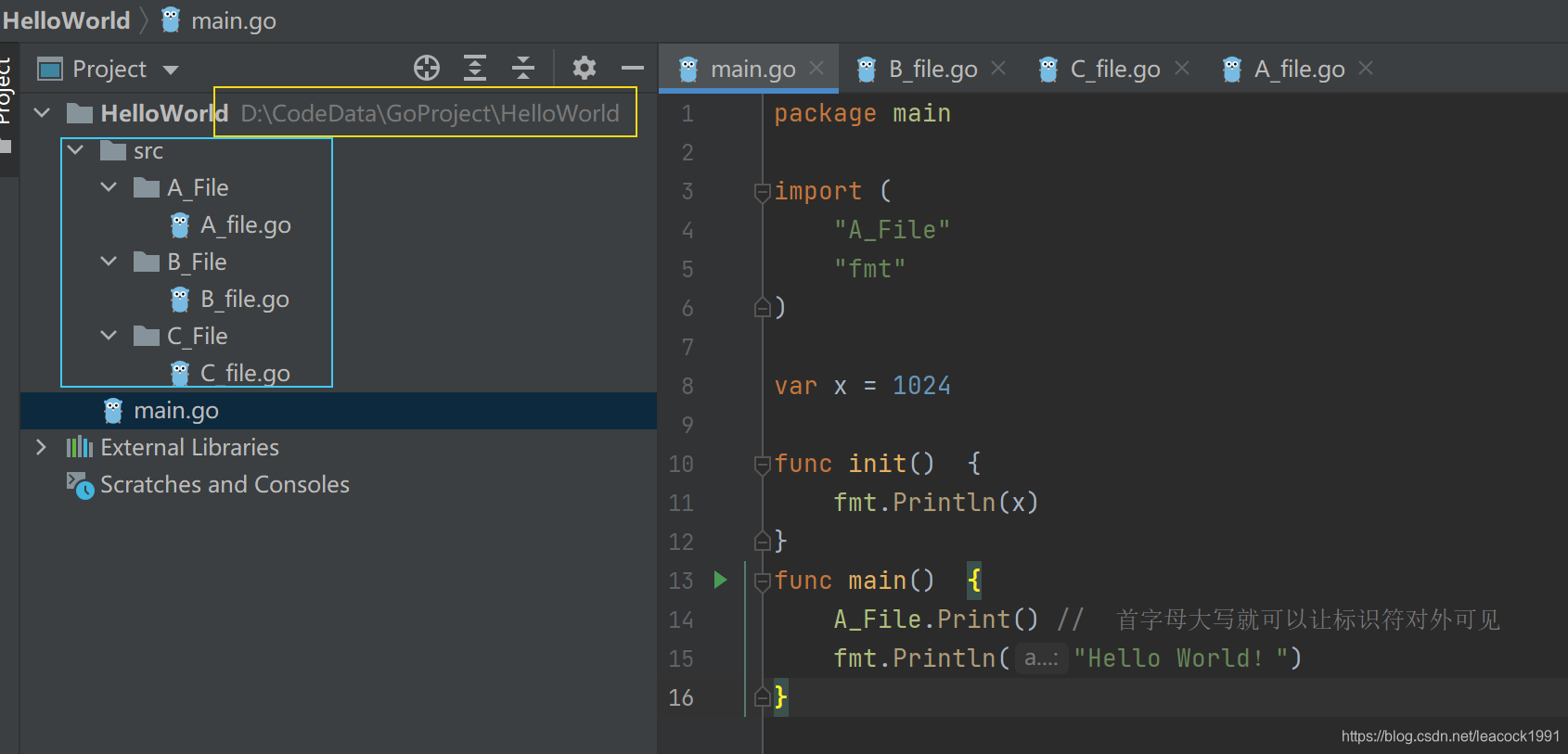Click "fmt" import string on line 5
Image resolution: width=1568 pixels, height=754 pixels.
pos(869,269)
